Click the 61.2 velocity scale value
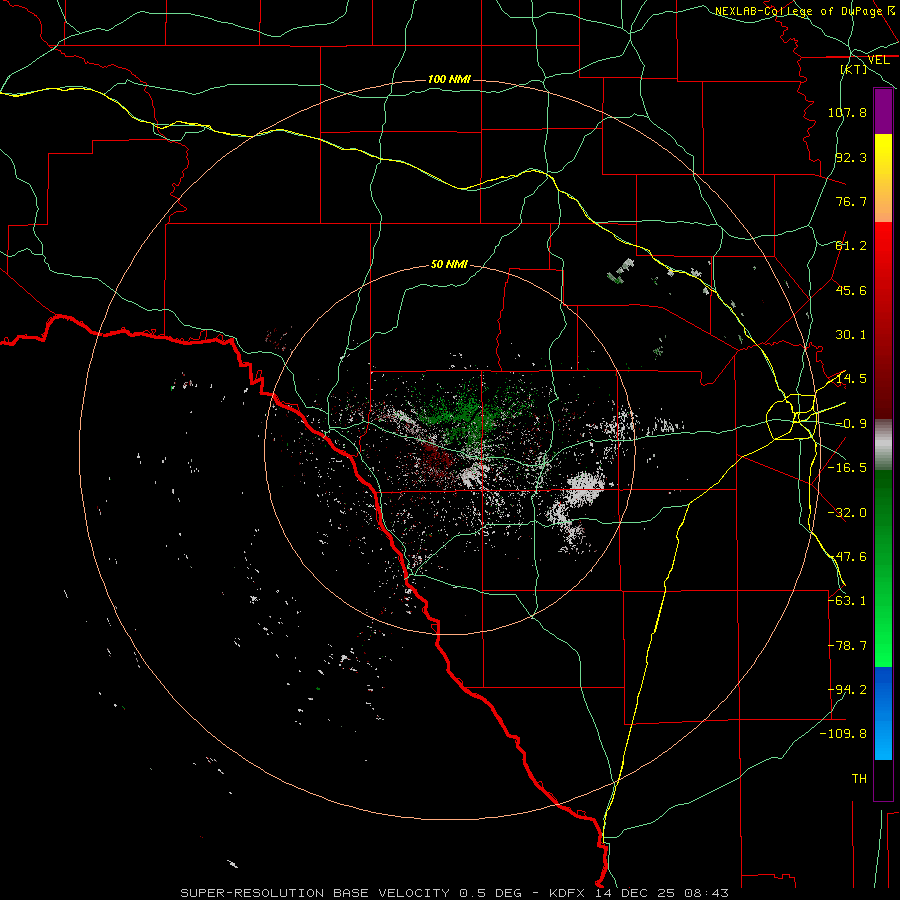 [851, 246]
